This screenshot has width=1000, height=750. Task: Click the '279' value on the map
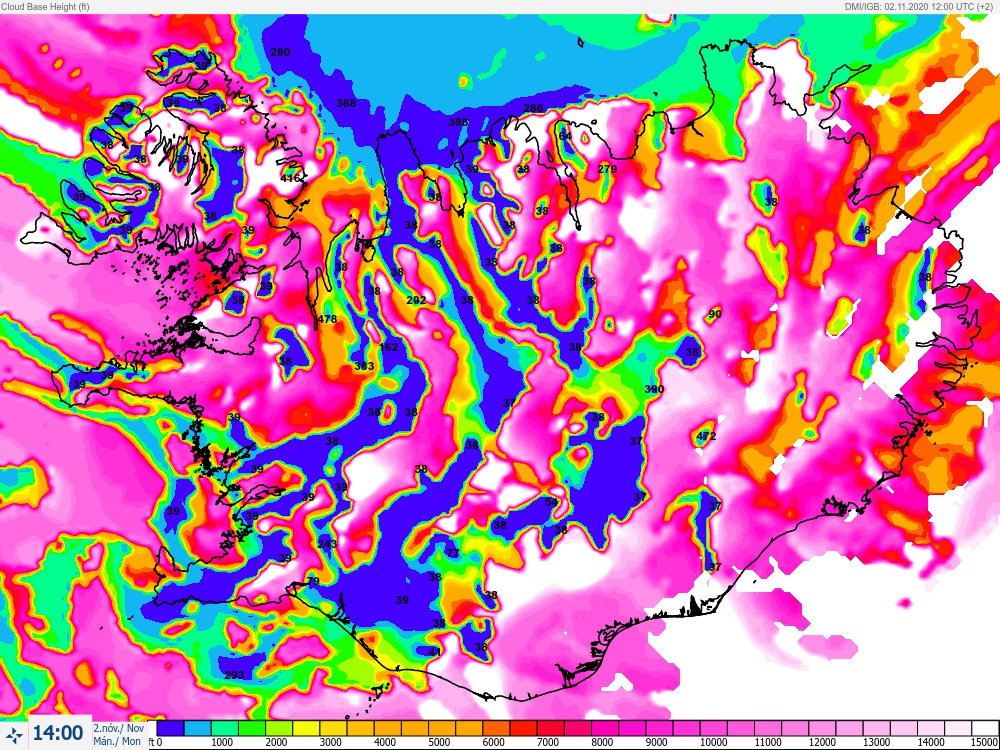pos(608,169)
